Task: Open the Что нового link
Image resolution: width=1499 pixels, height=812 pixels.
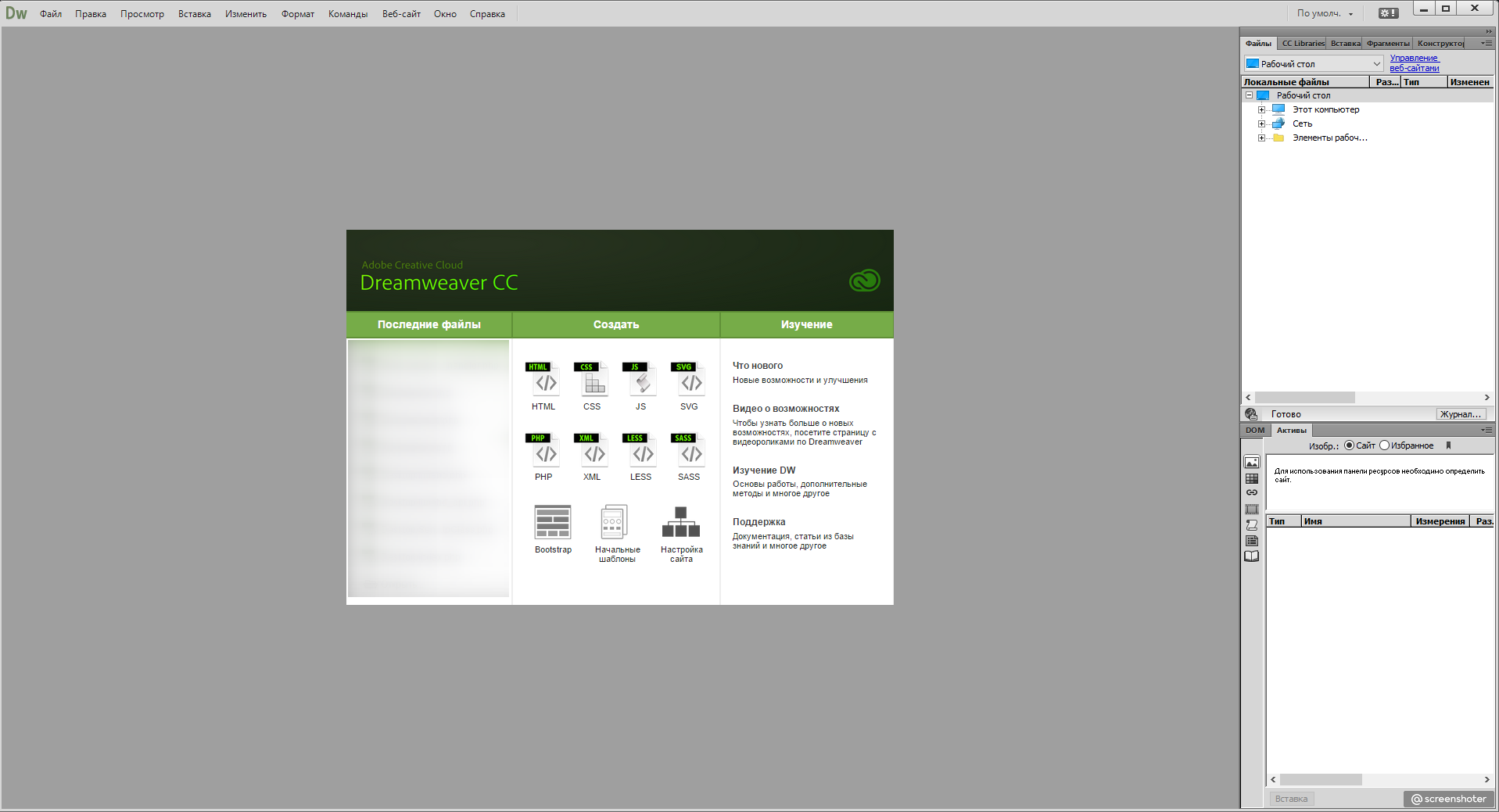Action: click(x=758, y=365)
